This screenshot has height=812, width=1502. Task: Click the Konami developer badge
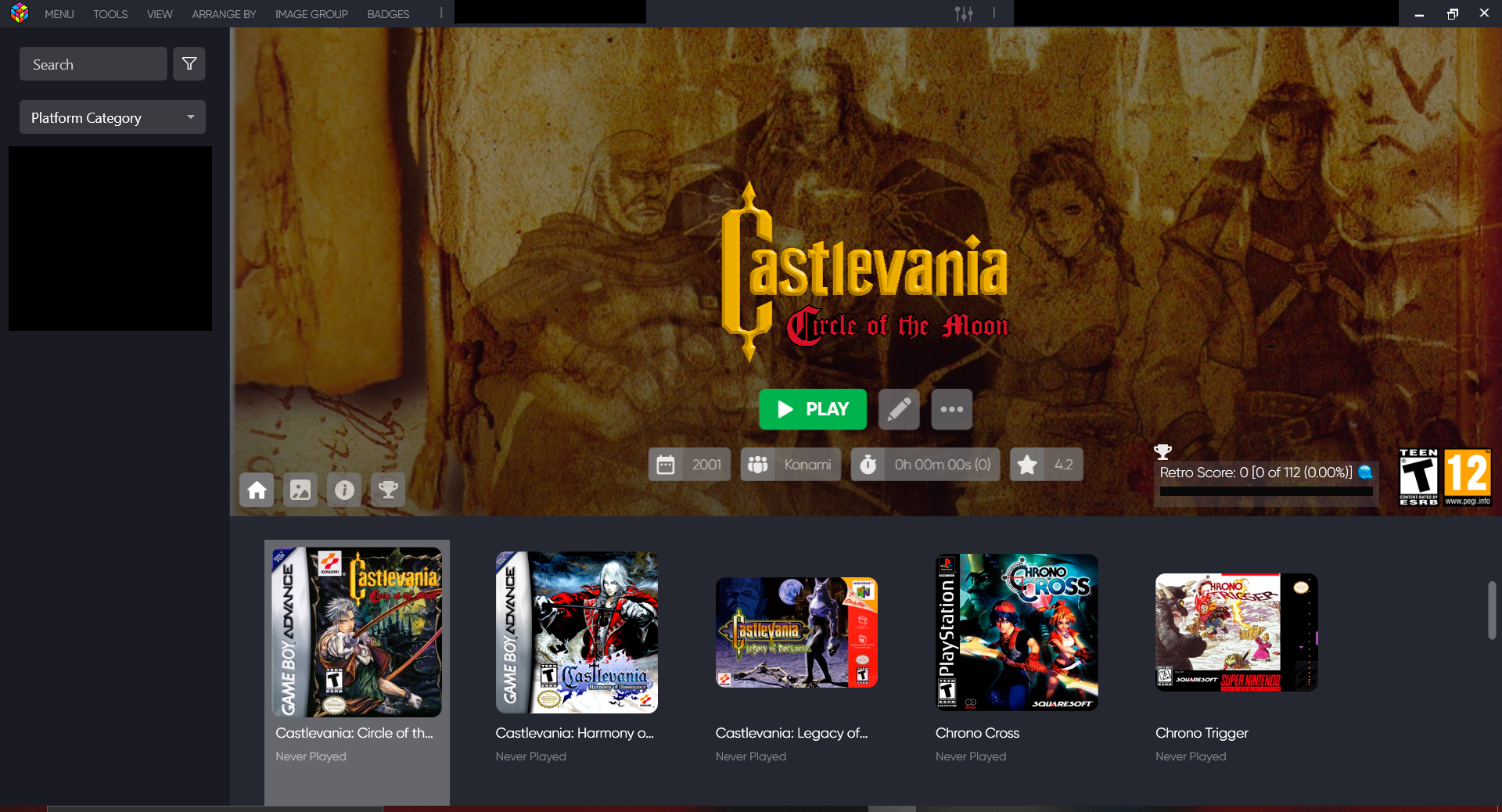(x=791, y=465)
